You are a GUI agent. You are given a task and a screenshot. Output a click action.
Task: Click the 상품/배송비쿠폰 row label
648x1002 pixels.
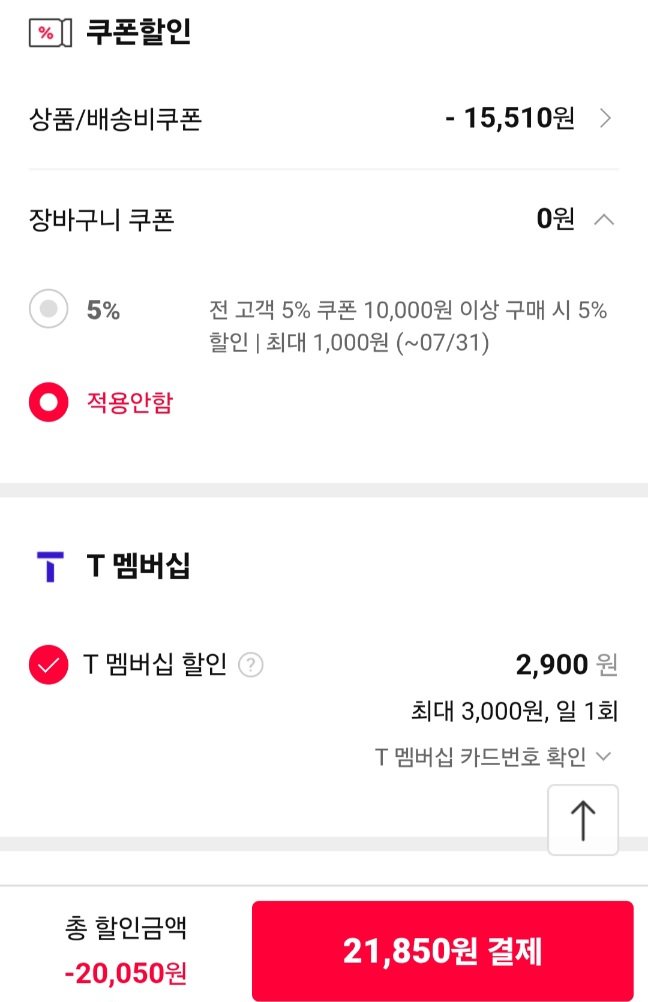[x=116, y=120]
